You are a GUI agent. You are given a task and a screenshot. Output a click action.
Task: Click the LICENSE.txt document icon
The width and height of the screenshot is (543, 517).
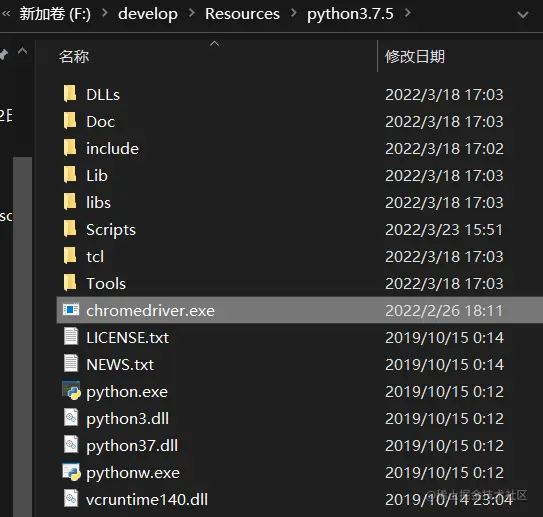point(71,337)
